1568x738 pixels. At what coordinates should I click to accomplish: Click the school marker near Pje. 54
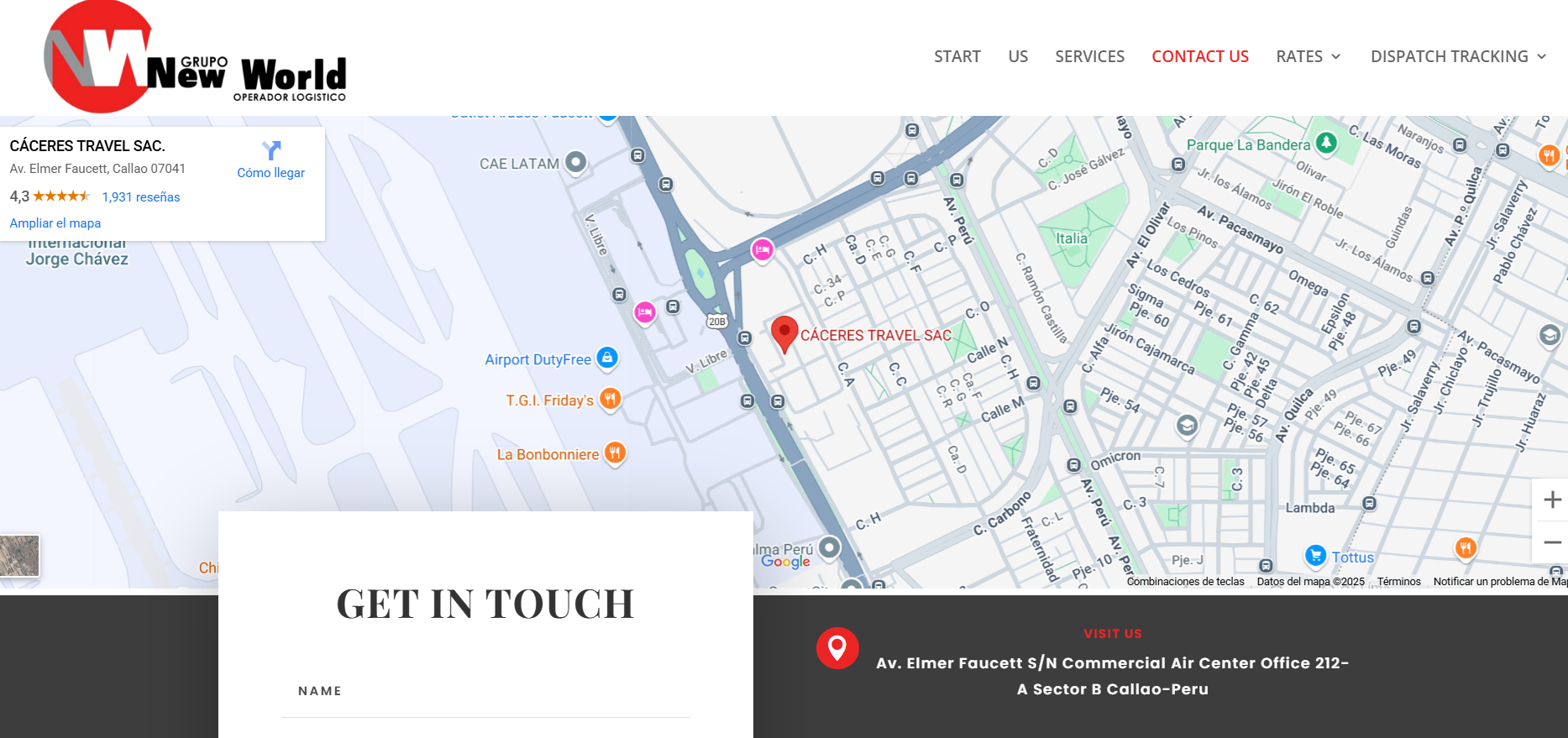[1187, 426]
